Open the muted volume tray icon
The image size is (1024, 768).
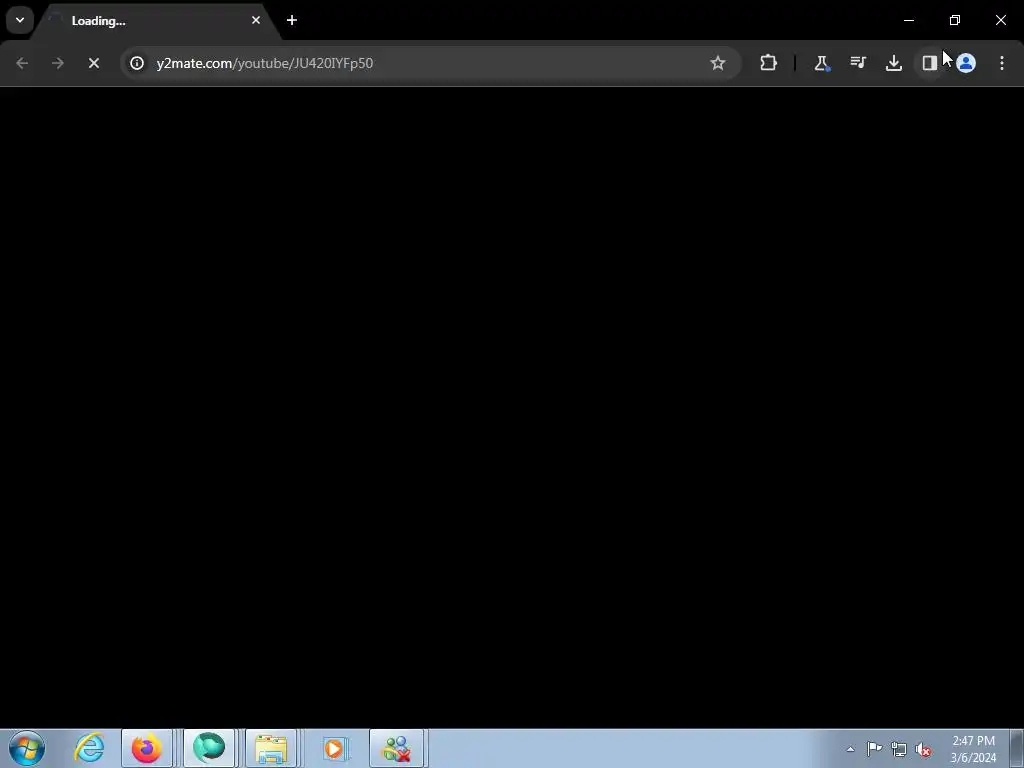tap(923, 750)
